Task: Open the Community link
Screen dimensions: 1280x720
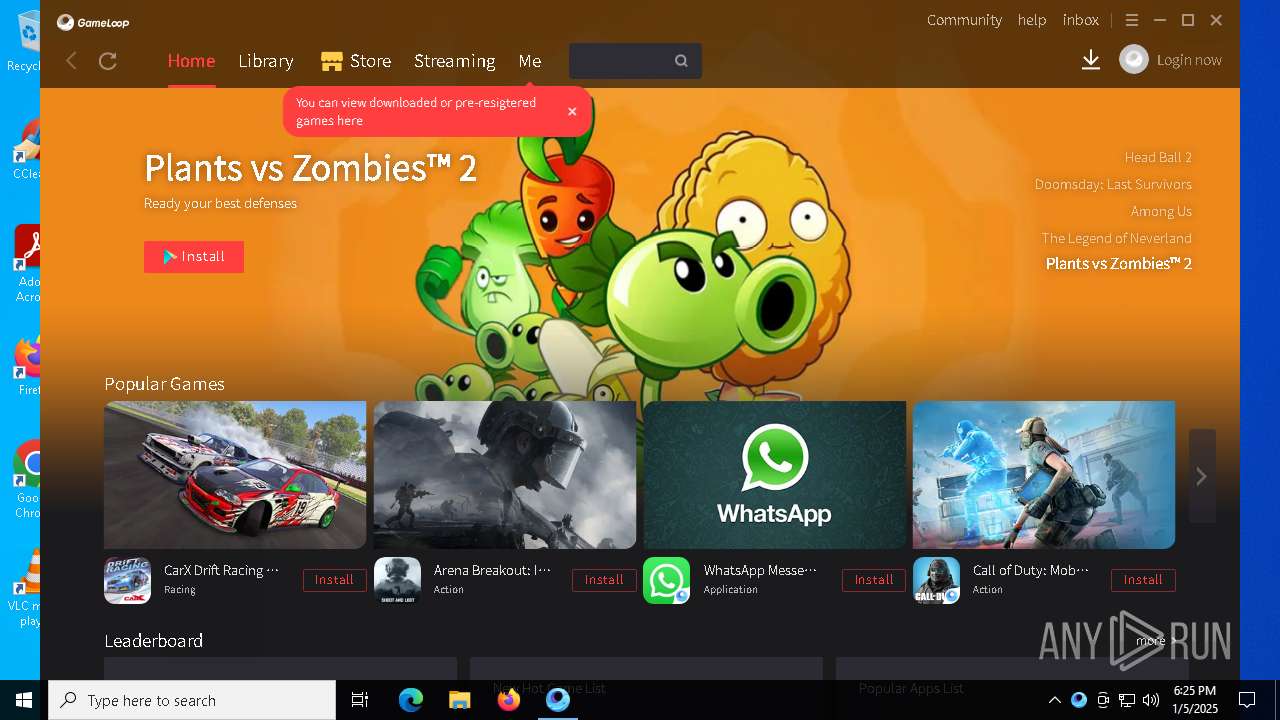Action: (964, 20)
